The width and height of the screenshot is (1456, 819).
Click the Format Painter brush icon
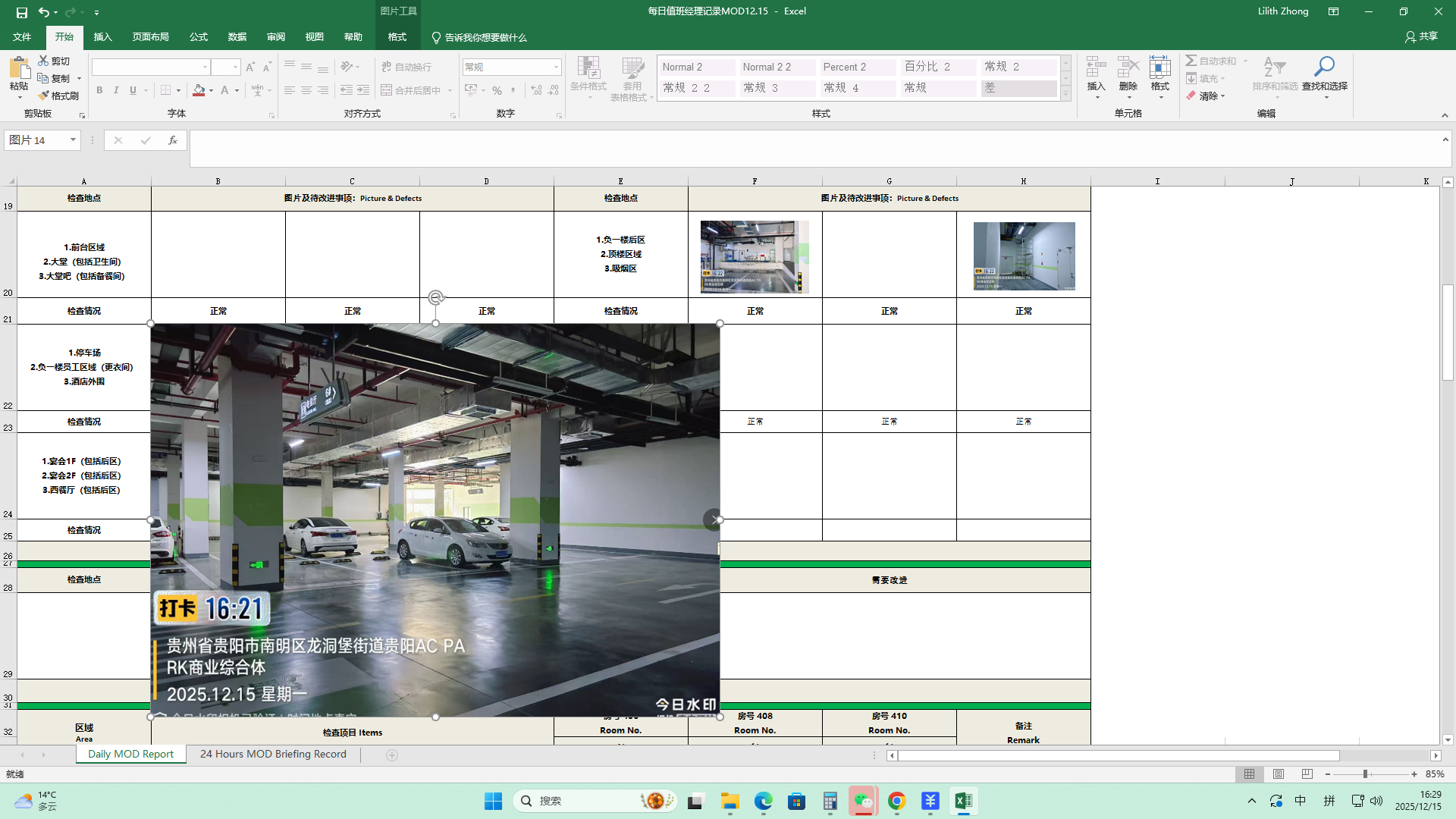click(x=44, y=96)
